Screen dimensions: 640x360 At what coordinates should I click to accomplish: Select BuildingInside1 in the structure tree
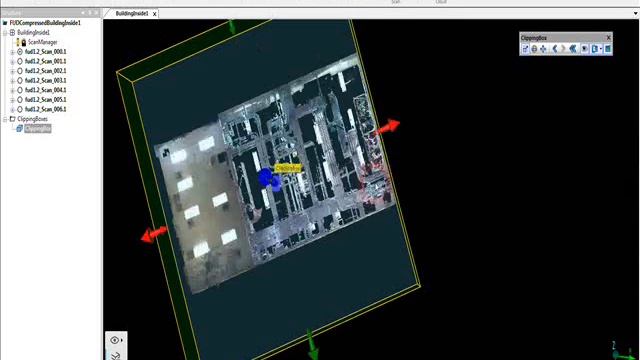point(33,32)
